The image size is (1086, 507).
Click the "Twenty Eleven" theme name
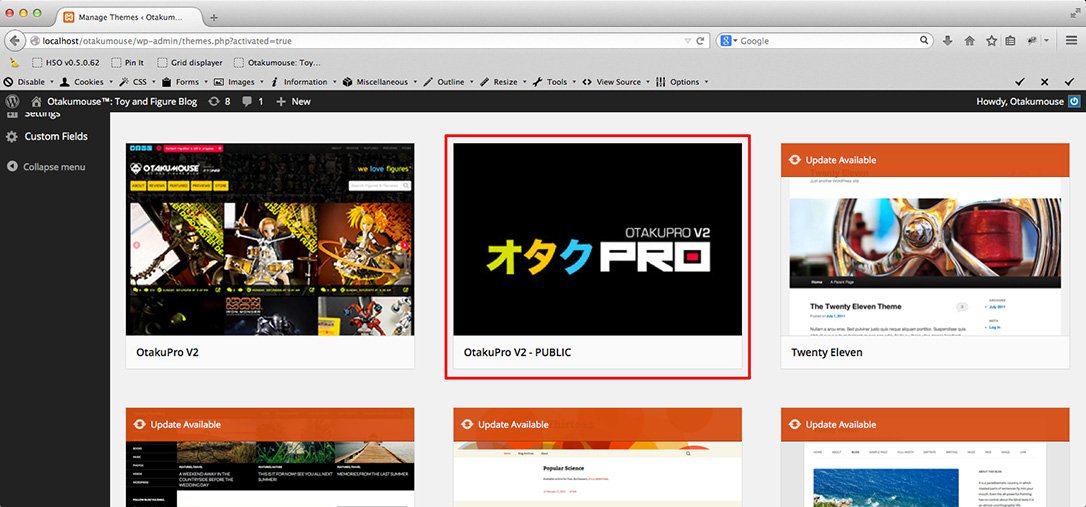[827, 353]
